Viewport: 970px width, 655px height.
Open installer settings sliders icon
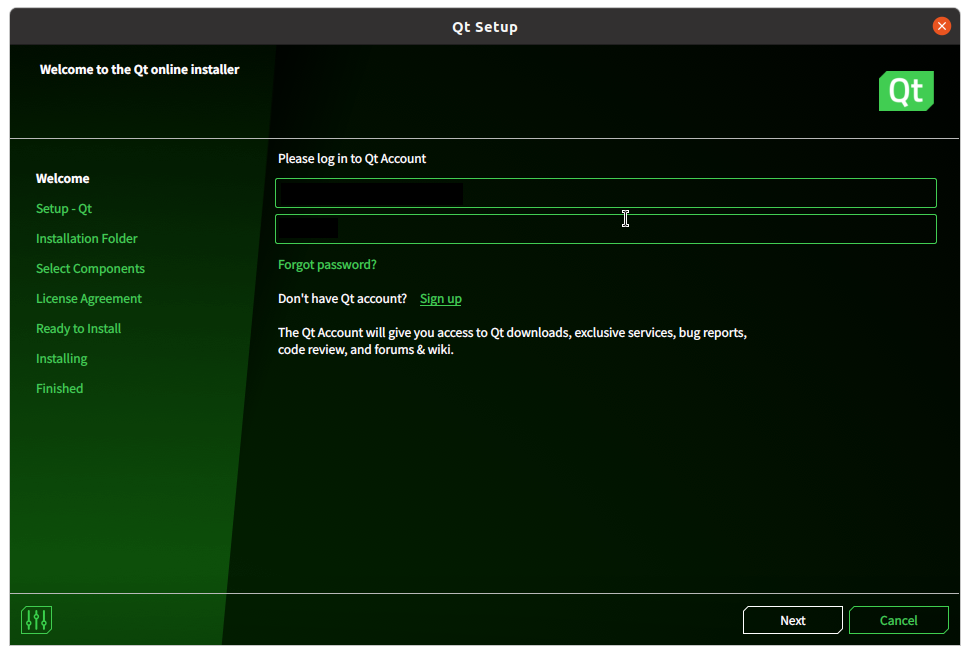click(x=36, y=620)
